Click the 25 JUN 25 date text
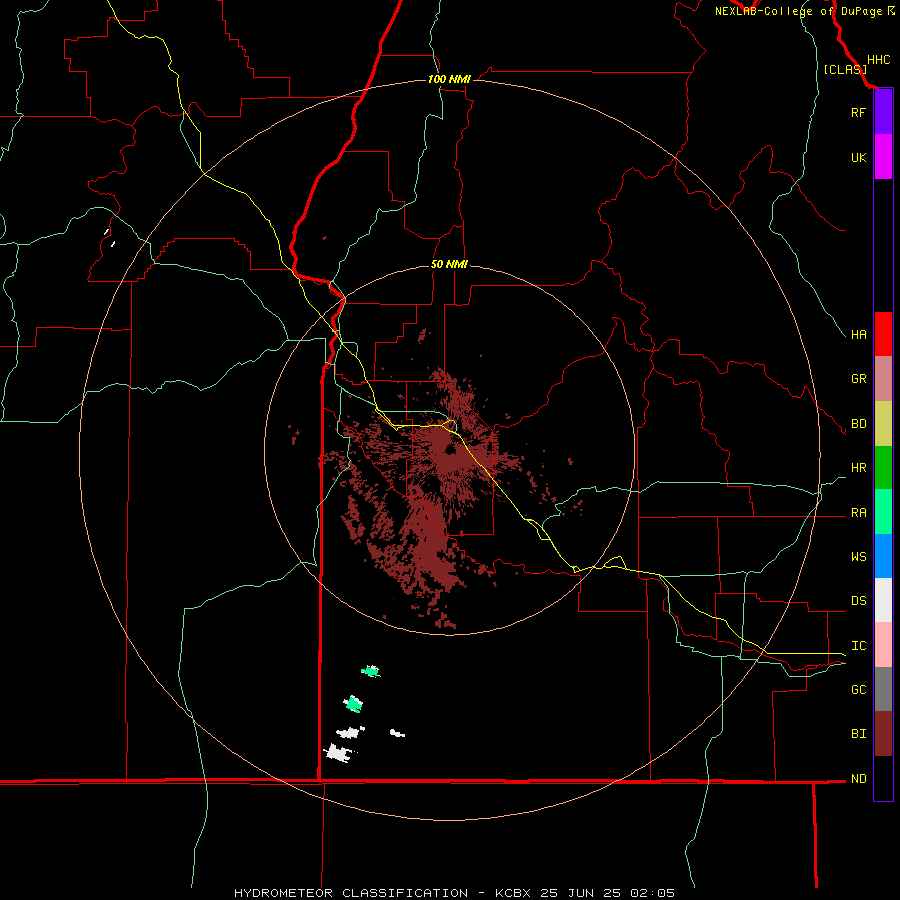The height and width of the screenshot is (900, 900). (583, 893)
